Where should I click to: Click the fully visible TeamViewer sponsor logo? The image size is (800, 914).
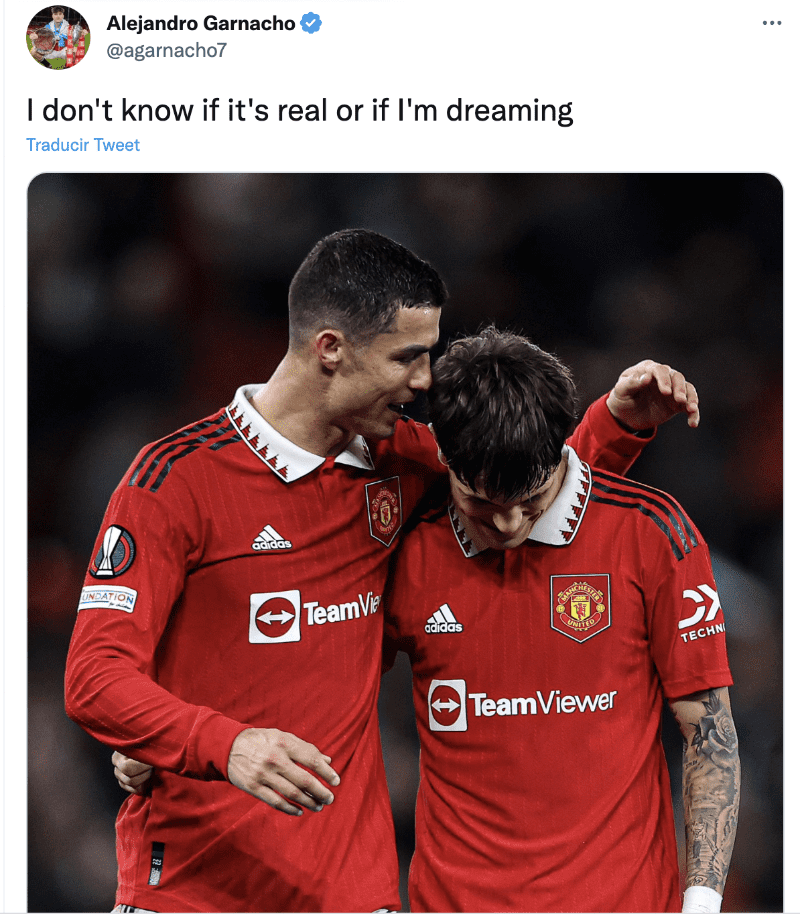click(522, 704)
